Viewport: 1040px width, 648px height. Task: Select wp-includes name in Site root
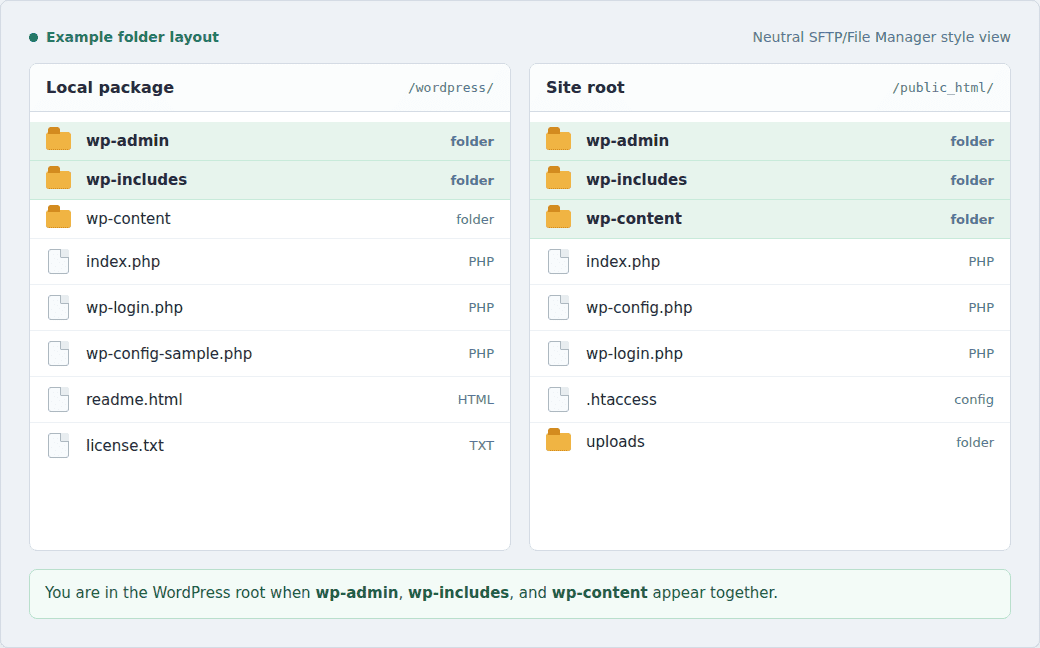tap(637, 180)
